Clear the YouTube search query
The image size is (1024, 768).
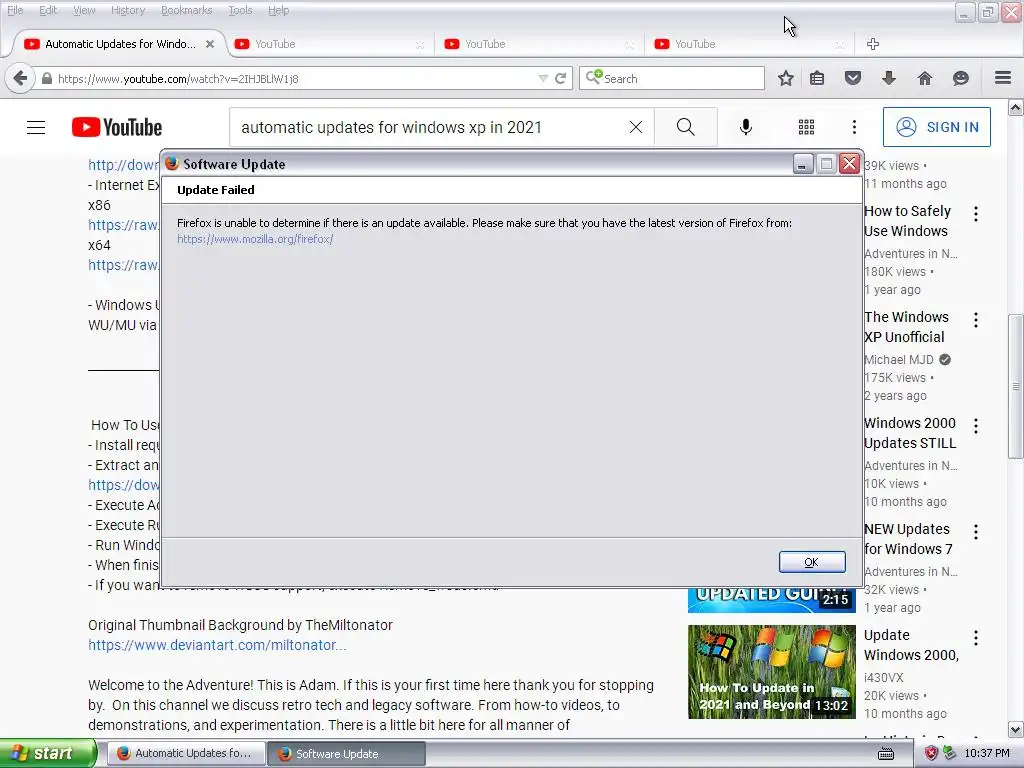click(635, 127)
